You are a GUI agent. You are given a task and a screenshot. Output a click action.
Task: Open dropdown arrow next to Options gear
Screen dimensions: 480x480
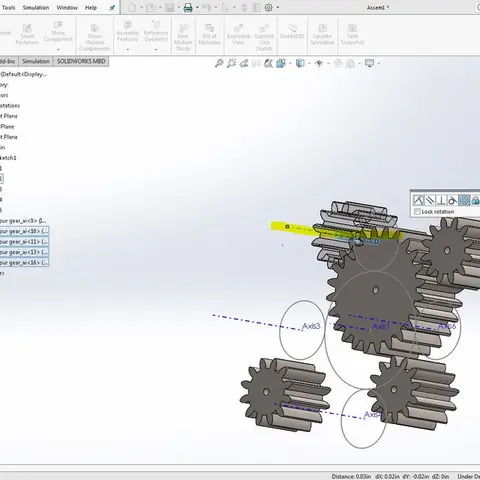[277, 7]
